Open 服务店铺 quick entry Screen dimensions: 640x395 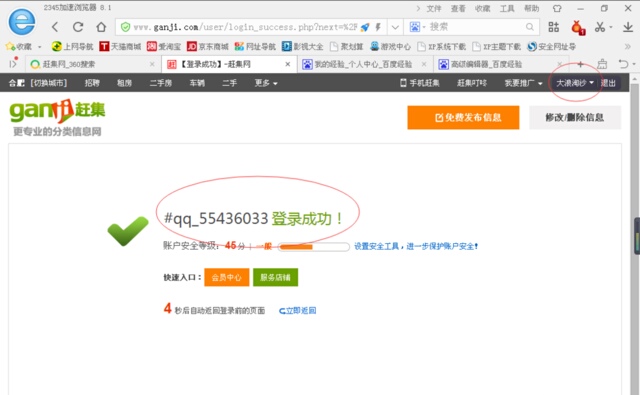276,277
